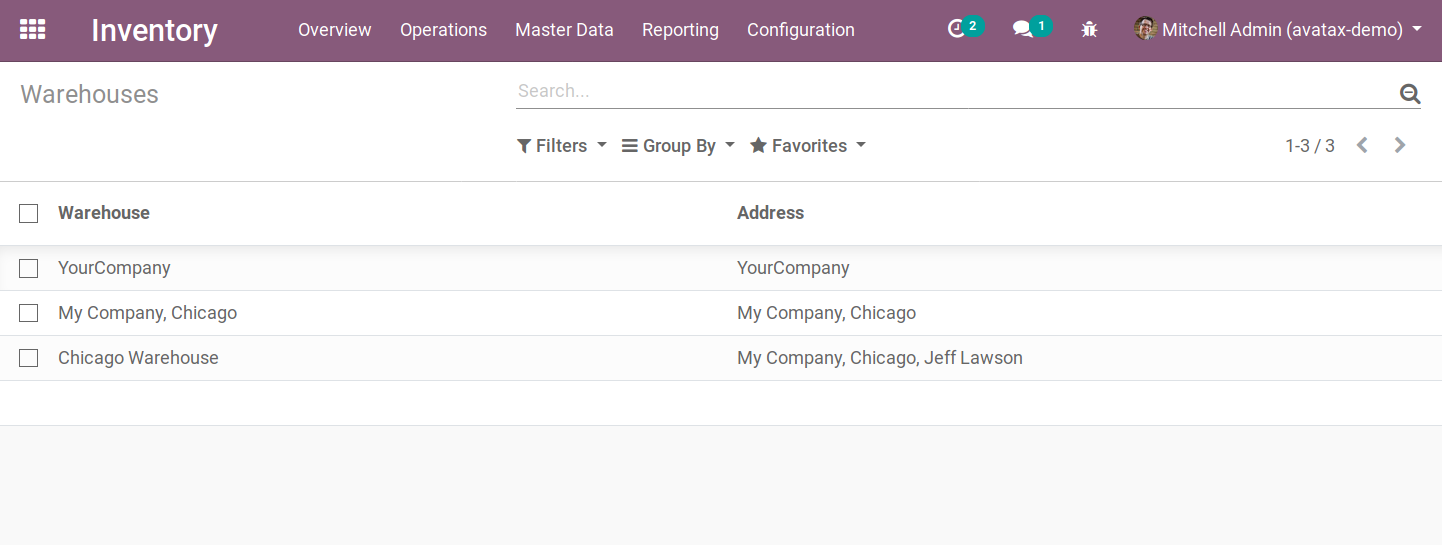Click the activities clock icon with badge
The width and height of the screenshot is (1442, 545).
point(958,30)
